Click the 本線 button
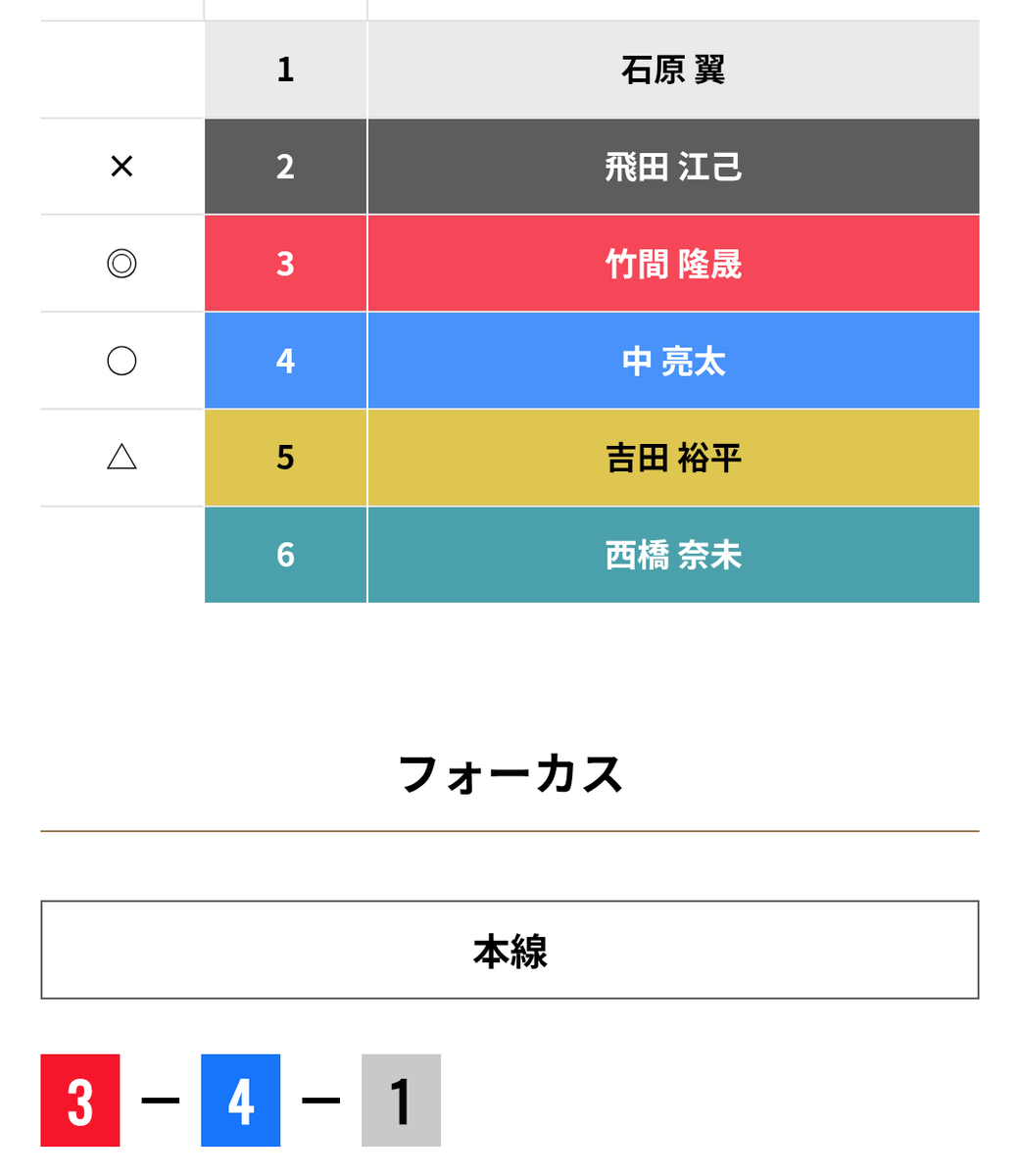Screen dimensions: 1020x1176 click(x=510, y=951)
